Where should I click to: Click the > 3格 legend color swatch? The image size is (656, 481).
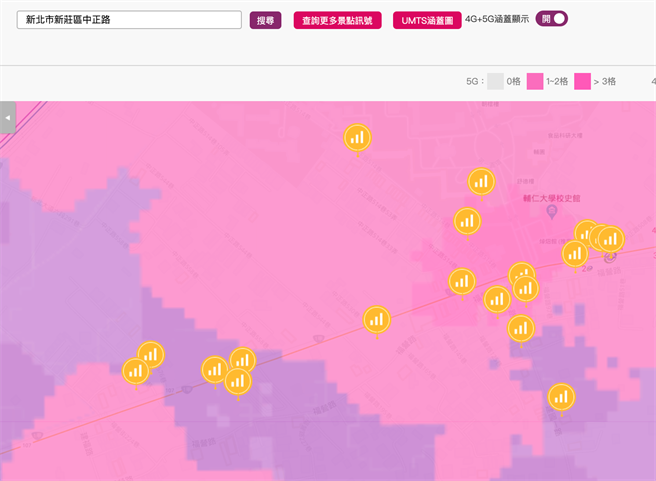(582, 82)
